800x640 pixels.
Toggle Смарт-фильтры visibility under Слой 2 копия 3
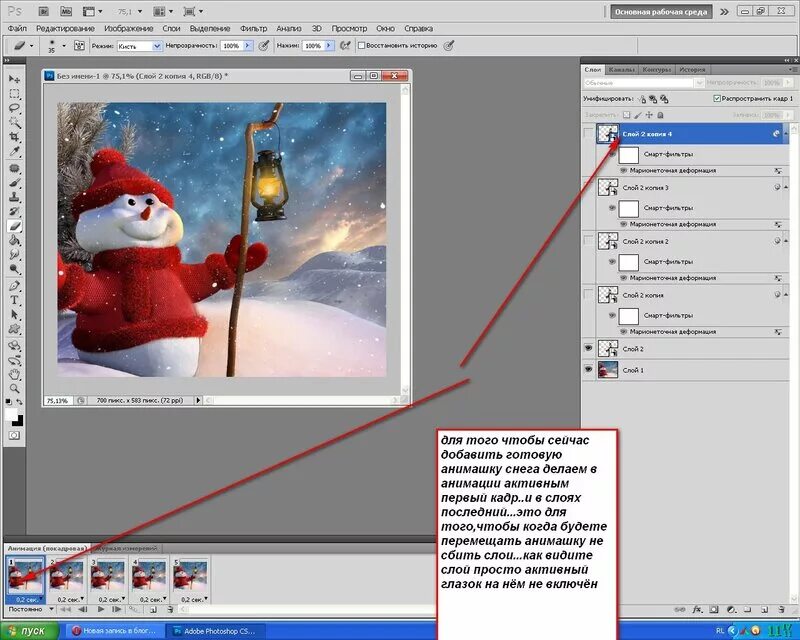pyautogui.click(x=612, y=208)
